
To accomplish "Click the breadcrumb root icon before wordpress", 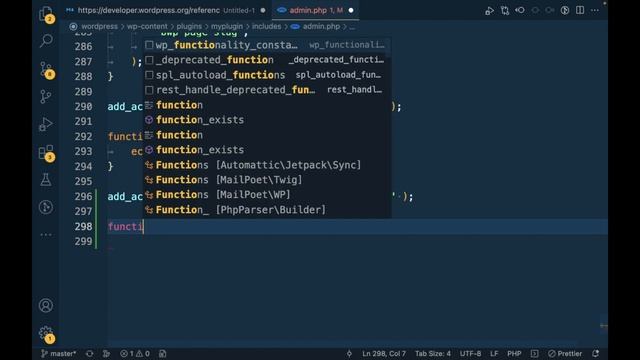I will [x=73, y=27].
